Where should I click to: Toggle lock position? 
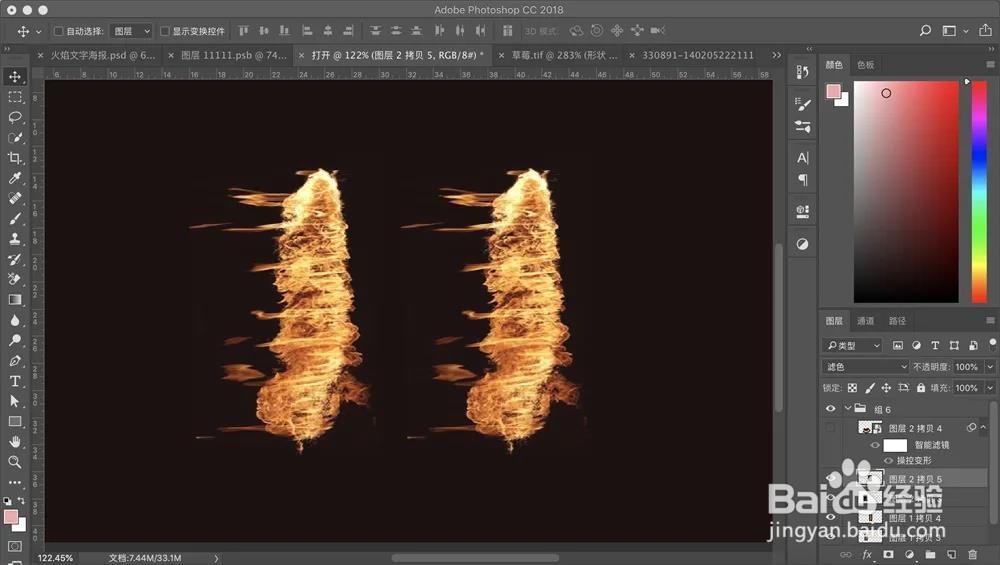pos(886,388)
